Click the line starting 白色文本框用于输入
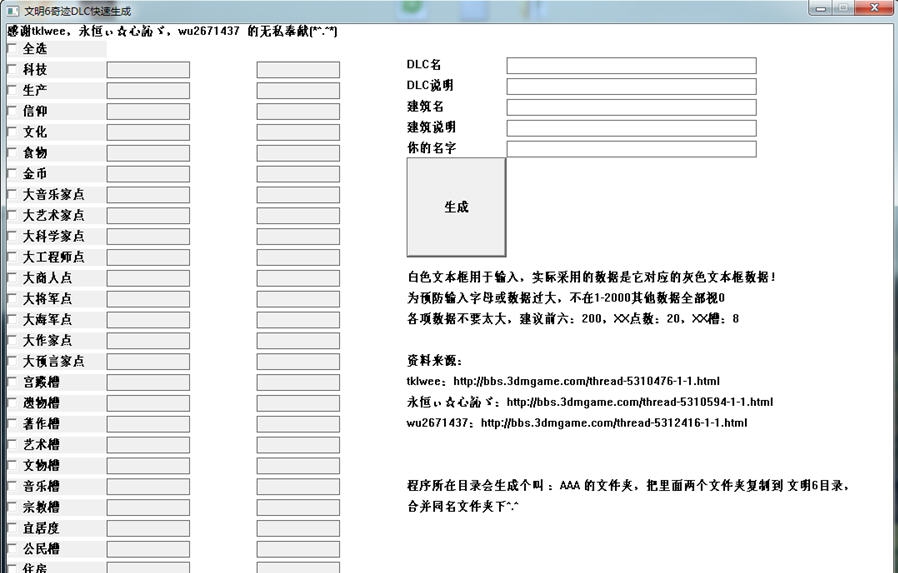Image resolution: width=898 pixels, height=573 pixels. (592, 277)
